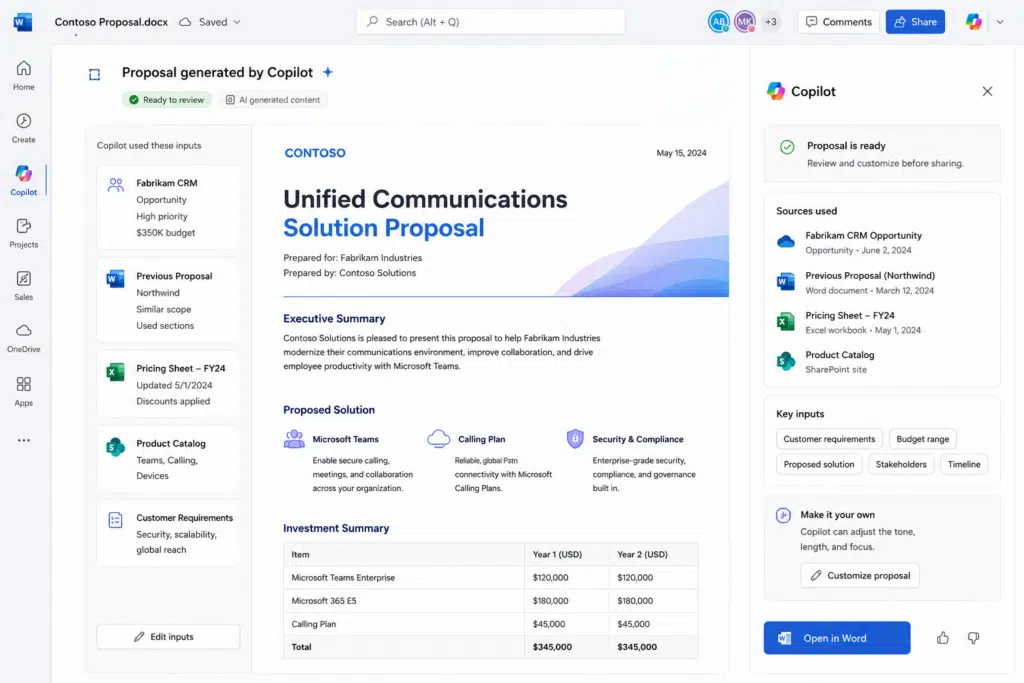The image size is (1024, 683).
Task: Click the Make it your own sparkle icon
Action: [783, 515]
